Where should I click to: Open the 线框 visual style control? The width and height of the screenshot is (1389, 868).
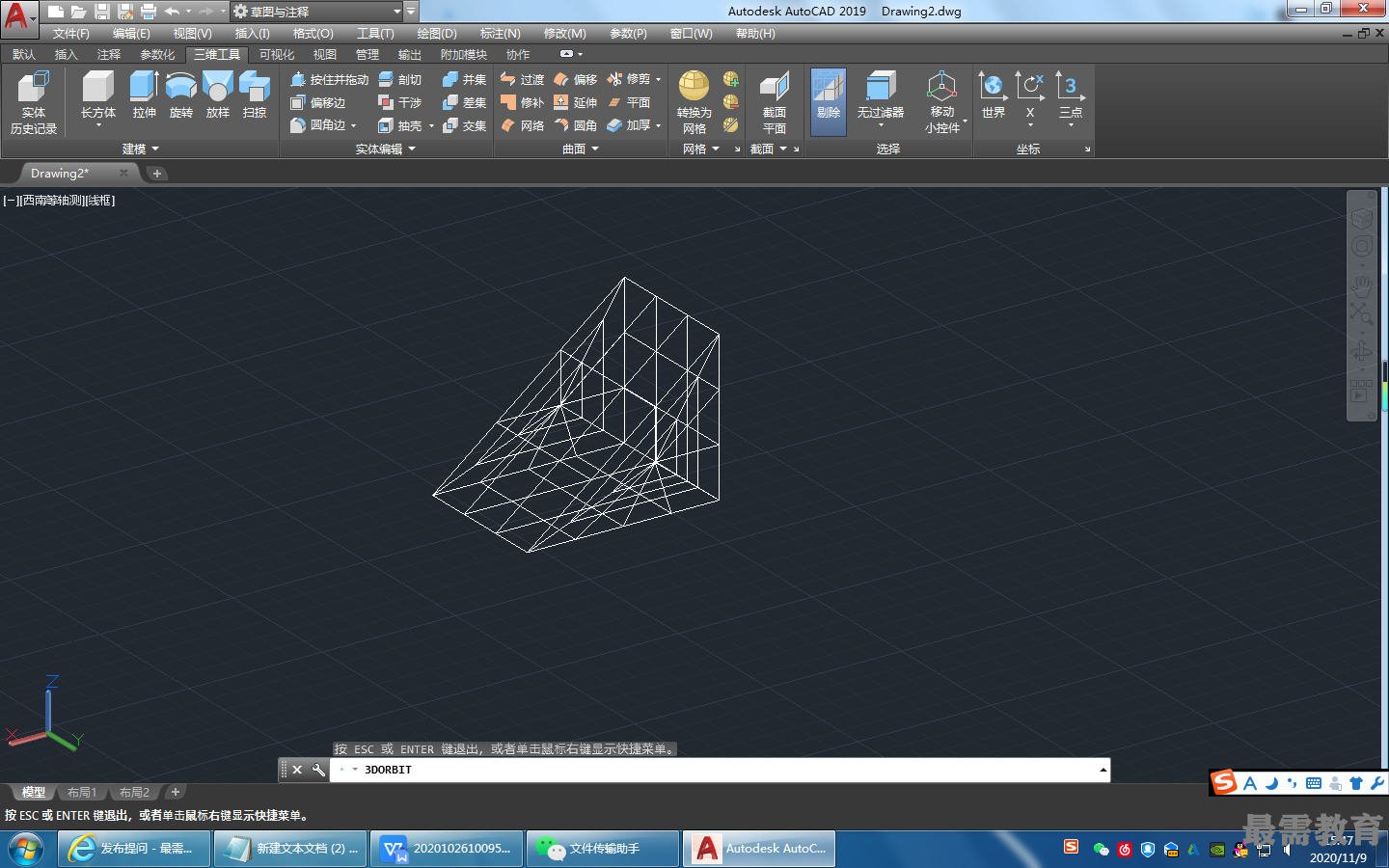100,201
